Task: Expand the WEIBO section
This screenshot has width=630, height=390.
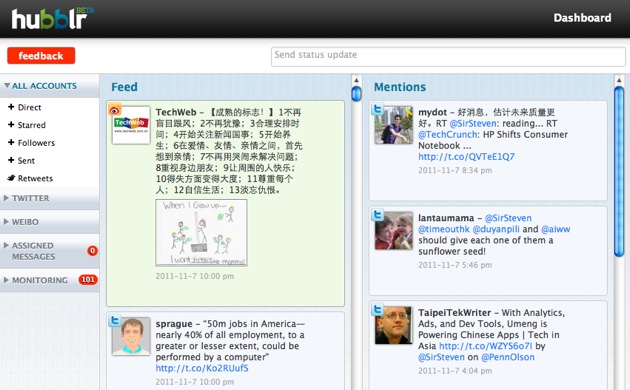Action: (49, 222)
